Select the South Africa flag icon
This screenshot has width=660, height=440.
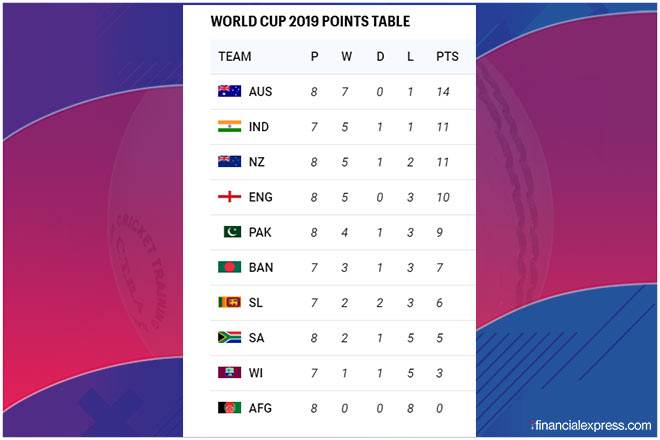(x=230, y=338)
